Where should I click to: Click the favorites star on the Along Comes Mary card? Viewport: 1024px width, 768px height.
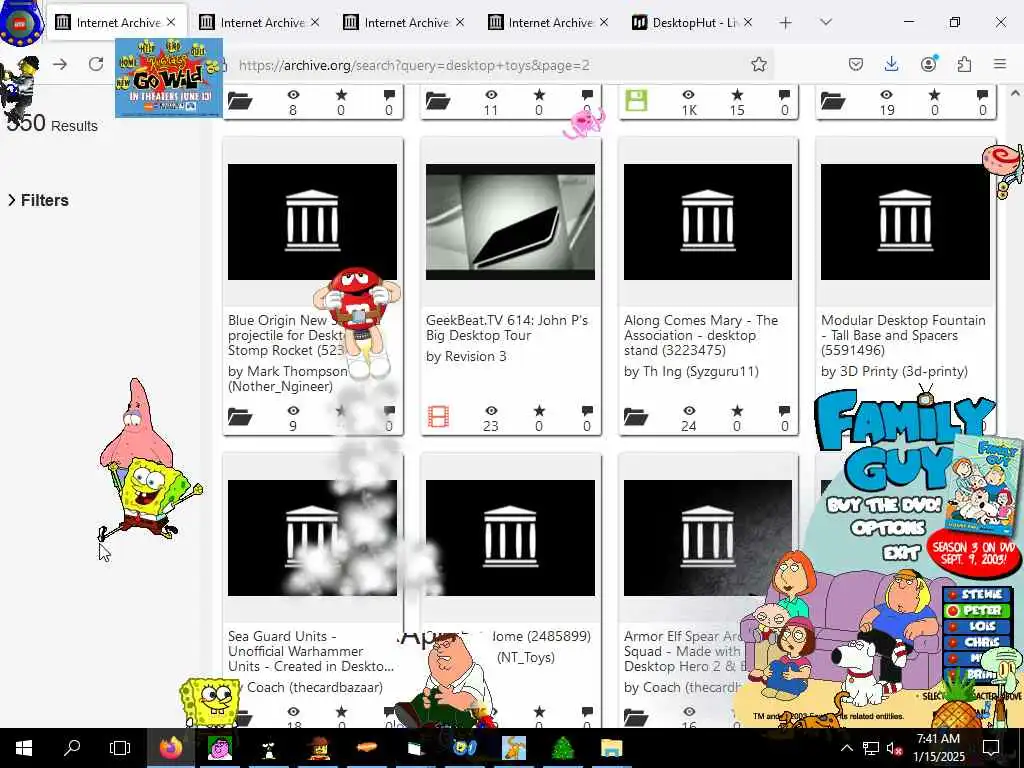(x=737, y=410)
